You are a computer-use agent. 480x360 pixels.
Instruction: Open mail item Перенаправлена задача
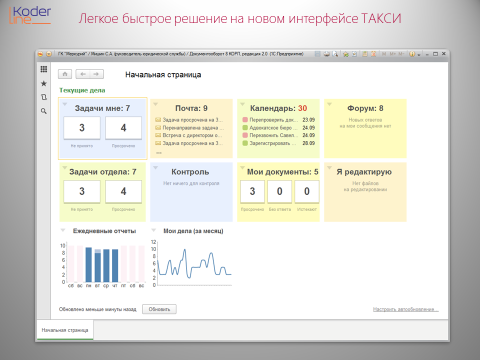click(189, 128)
